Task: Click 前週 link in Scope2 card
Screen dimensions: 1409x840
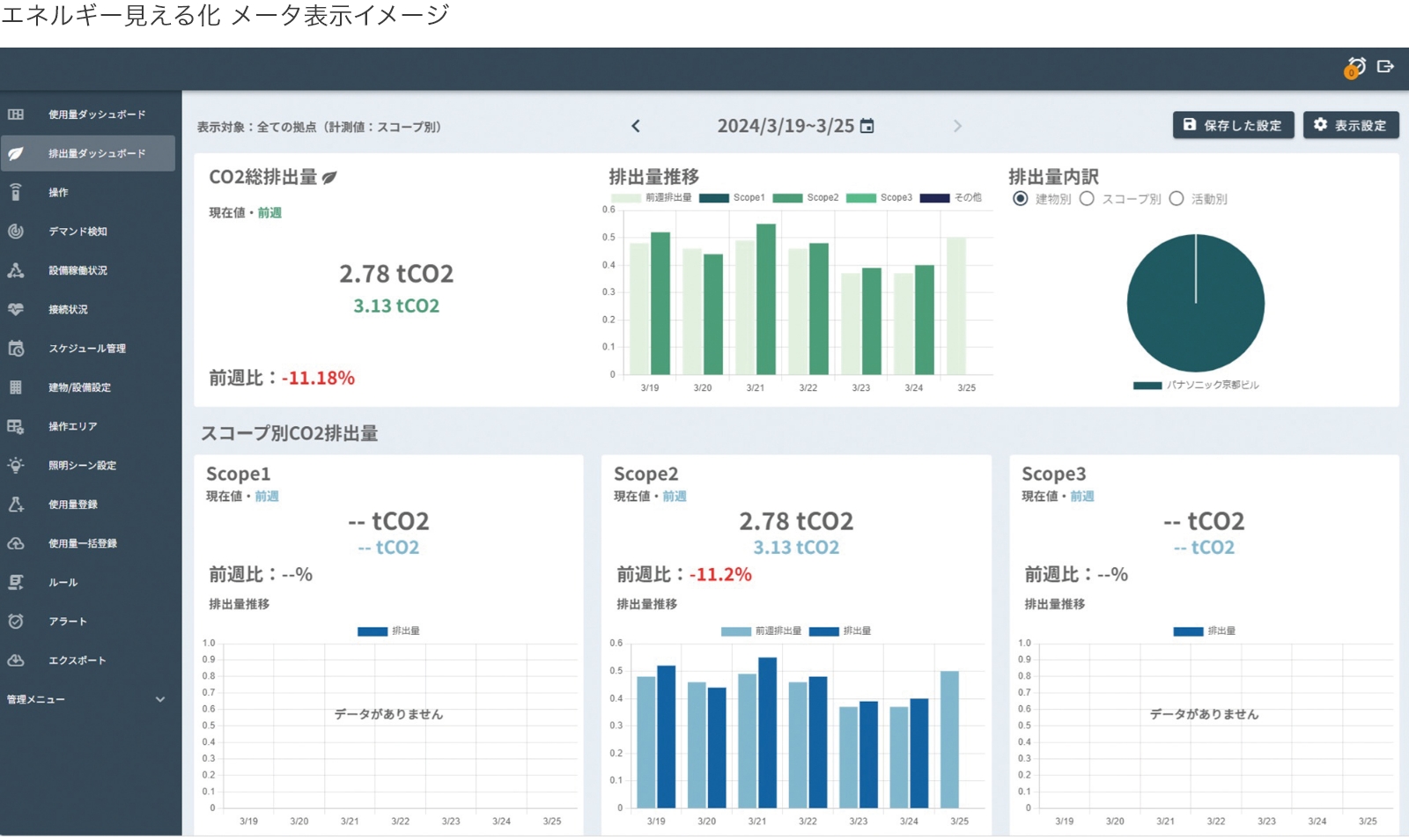Action: 675,496
